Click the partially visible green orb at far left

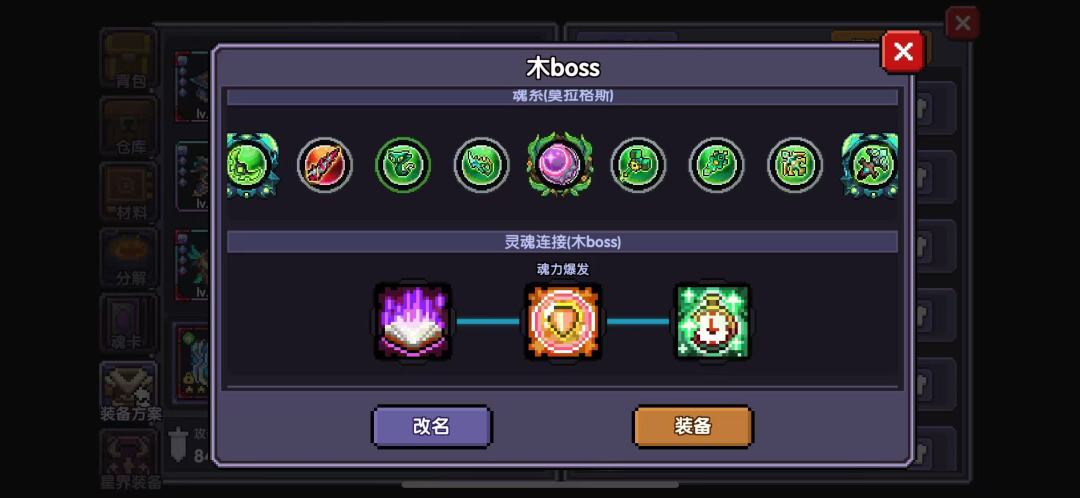[252, 165]
